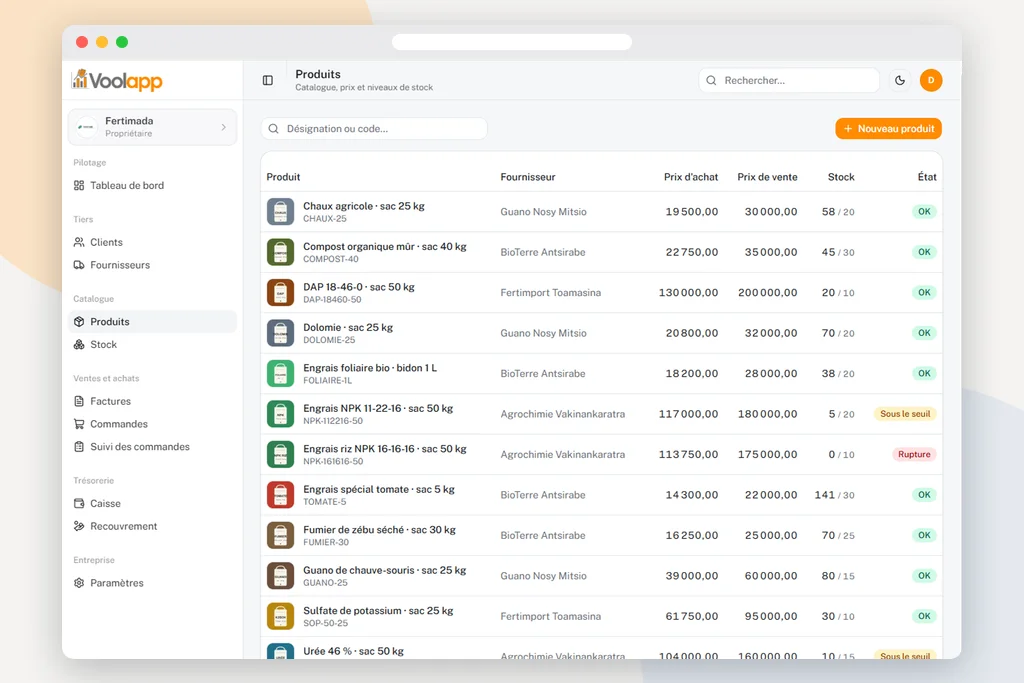1024x683 pixels.
Task: Click the Recouvrement icon
Action: [79, 526]
